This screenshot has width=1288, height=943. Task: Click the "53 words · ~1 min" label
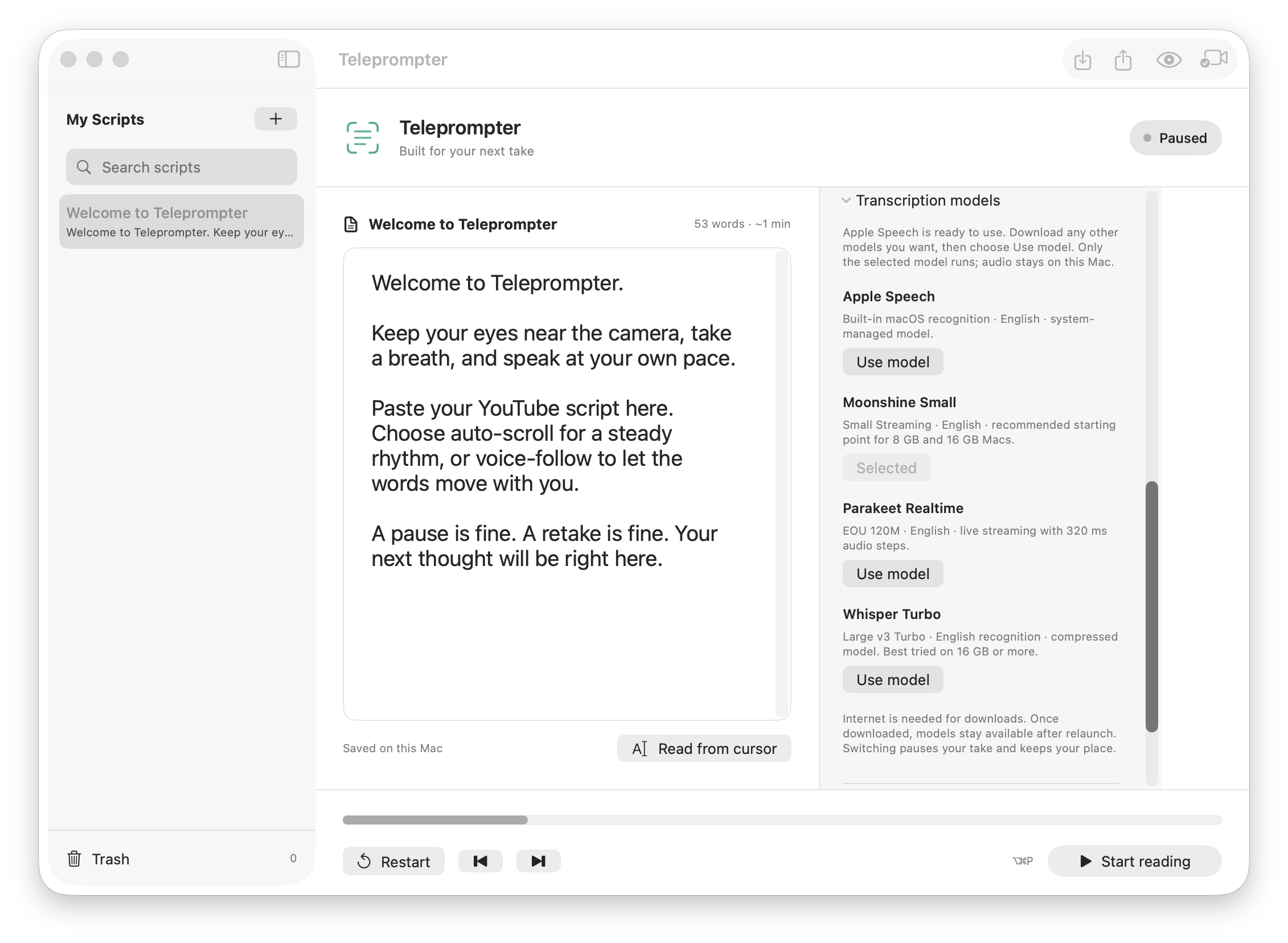742,224
